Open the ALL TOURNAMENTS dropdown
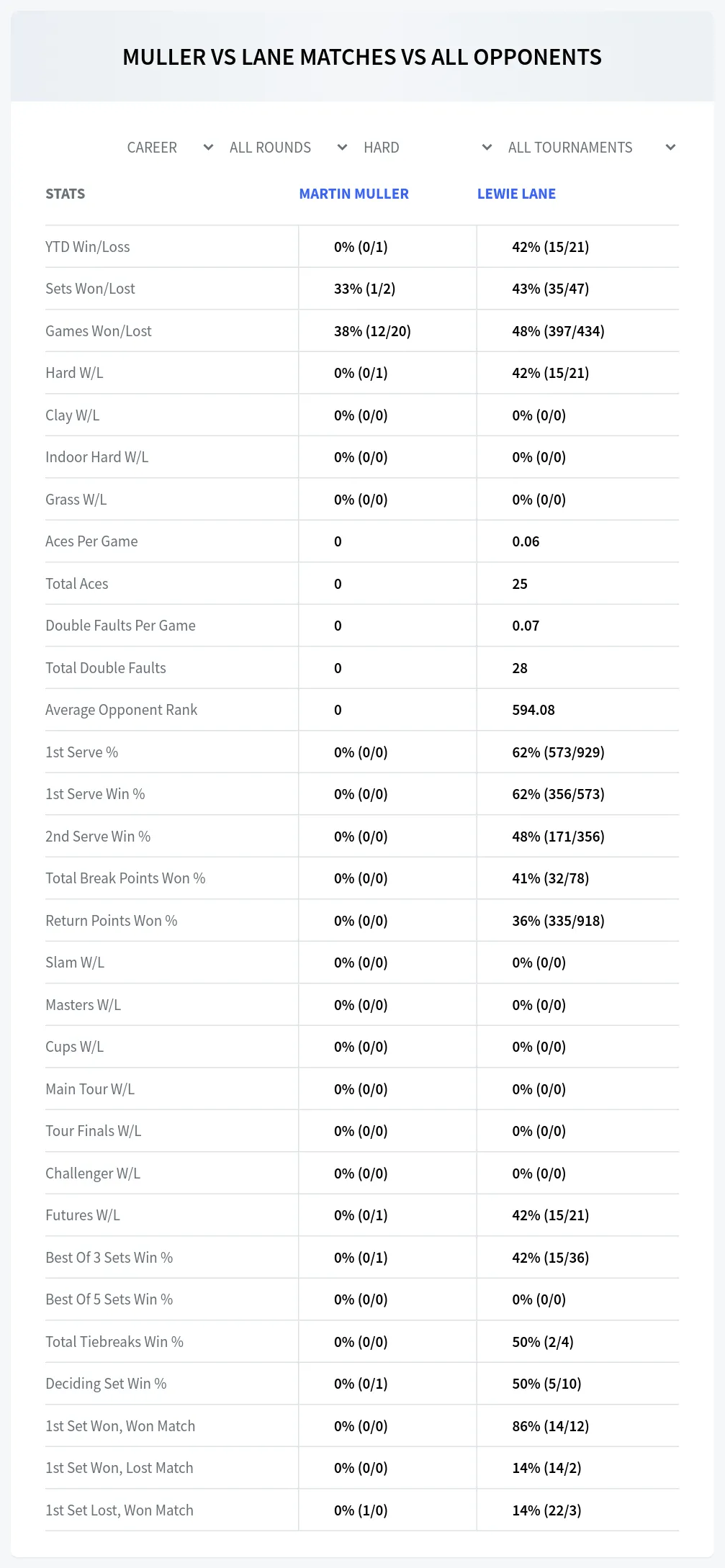The width and height of the screenshot is (725, 1568). pos(591,148)
